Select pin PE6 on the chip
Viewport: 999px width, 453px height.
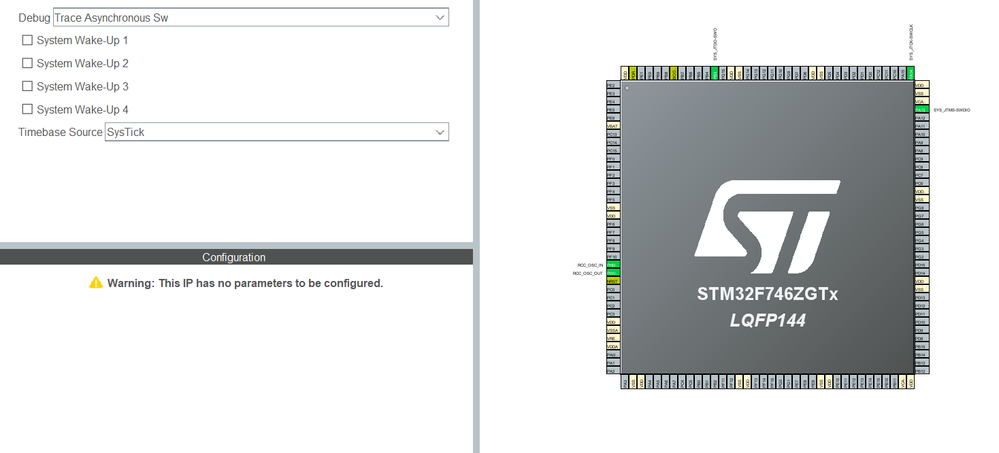point(614,117)
